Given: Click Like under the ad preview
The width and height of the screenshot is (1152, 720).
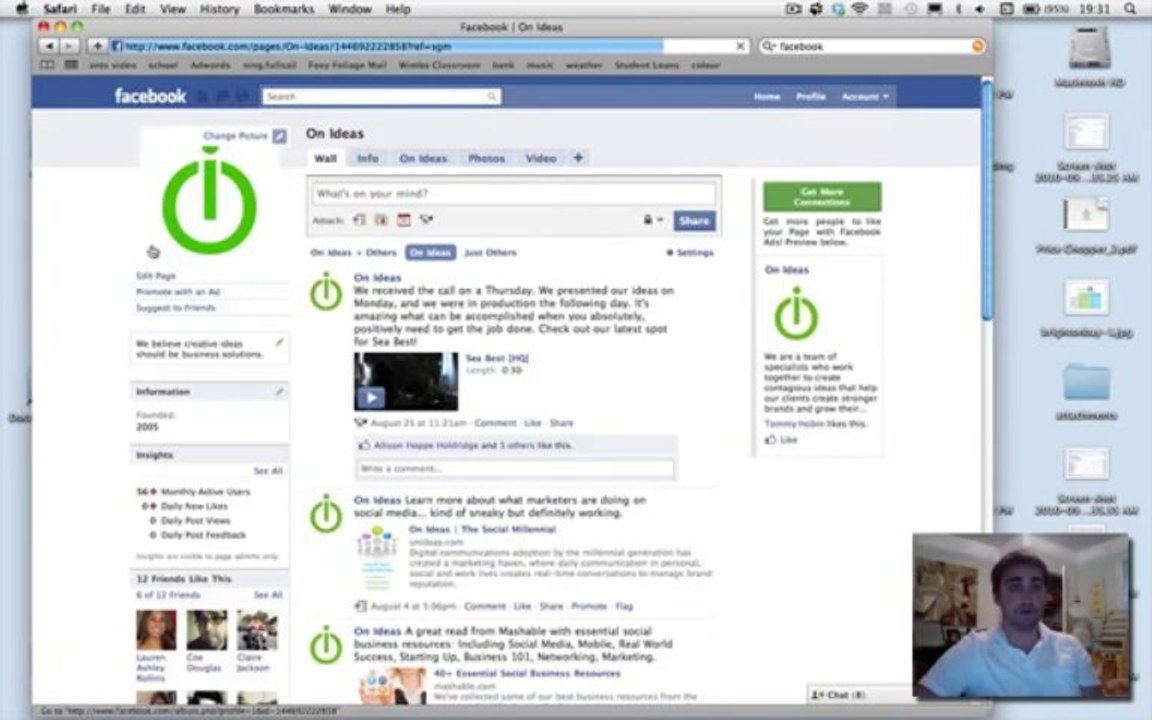Looking at the screenshot, I should click(x=788, y=439).
